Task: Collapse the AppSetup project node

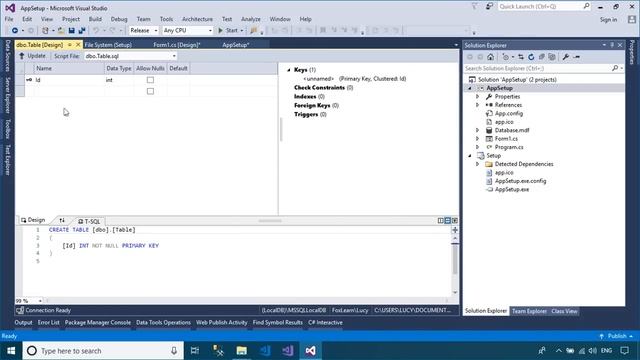Action: click(x=470, y=88)
